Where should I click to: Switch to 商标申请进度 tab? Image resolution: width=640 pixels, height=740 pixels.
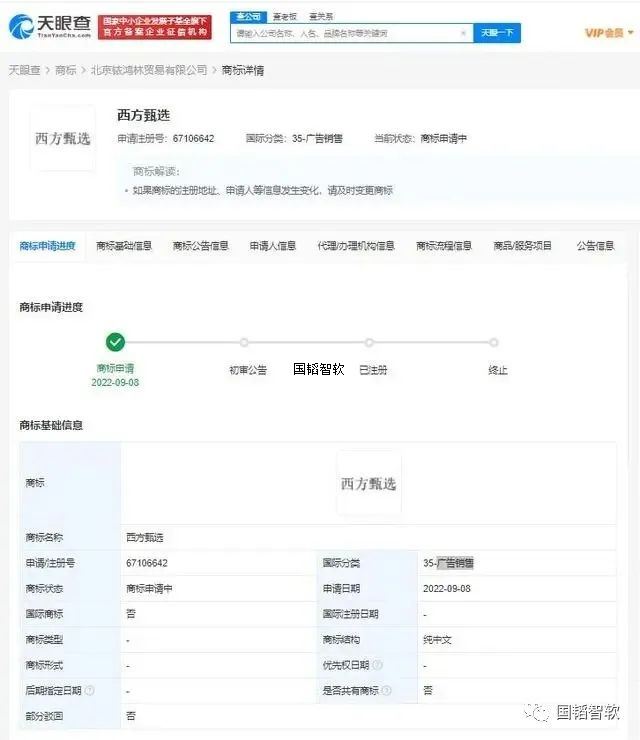47,246
